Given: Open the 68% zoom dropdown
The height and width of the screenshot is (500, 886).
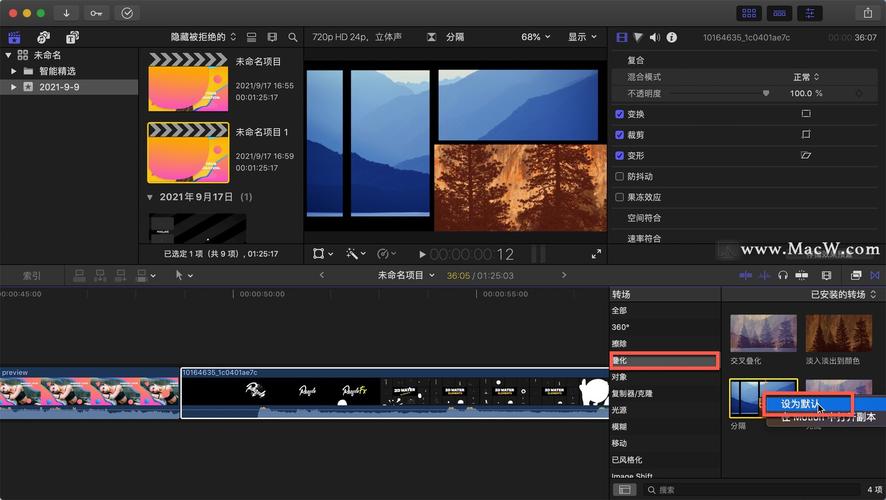Looking at the screenshot, I should pyautogui.click(x=535, y=37).
